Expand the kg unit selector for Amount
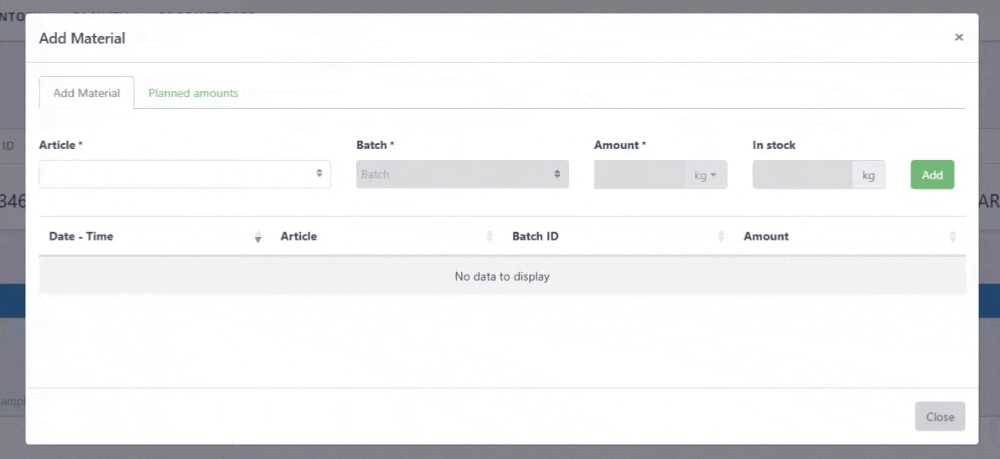This screenshot has width=1000, height=459. pyautogui.click(x=706, y=175)
